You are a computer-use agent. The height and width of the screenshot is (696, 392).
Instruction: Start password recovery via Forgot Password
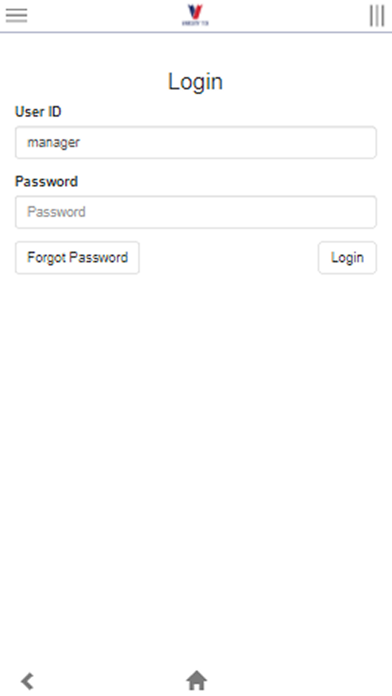pos(77,257)
